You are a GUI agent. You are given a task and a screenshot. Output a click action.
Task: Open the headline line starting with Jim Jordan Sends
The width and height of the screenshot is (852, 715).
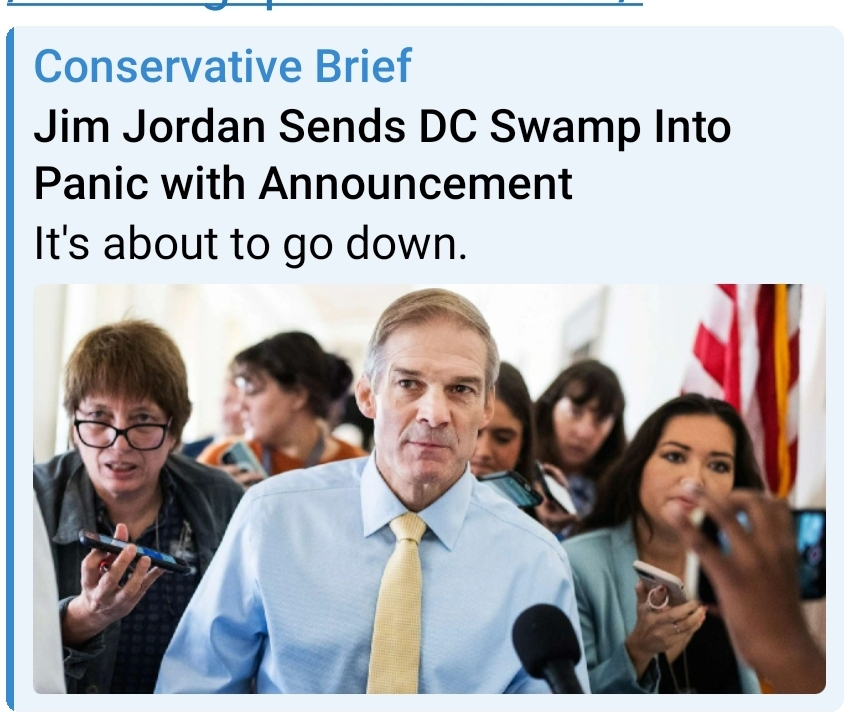point(382,127)
